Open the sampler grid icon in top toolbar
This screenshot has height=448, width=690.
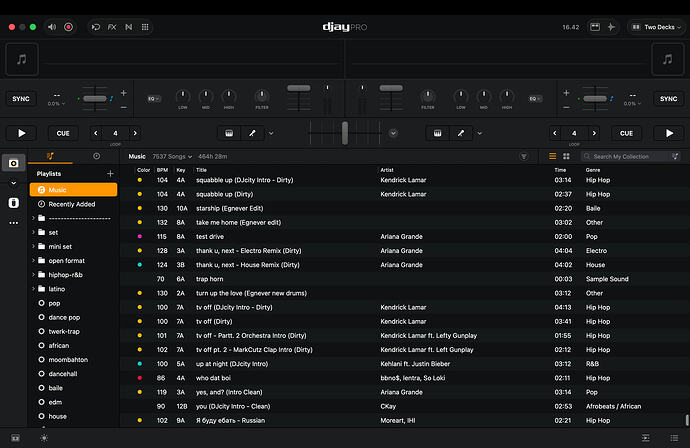tap(145, 27)
